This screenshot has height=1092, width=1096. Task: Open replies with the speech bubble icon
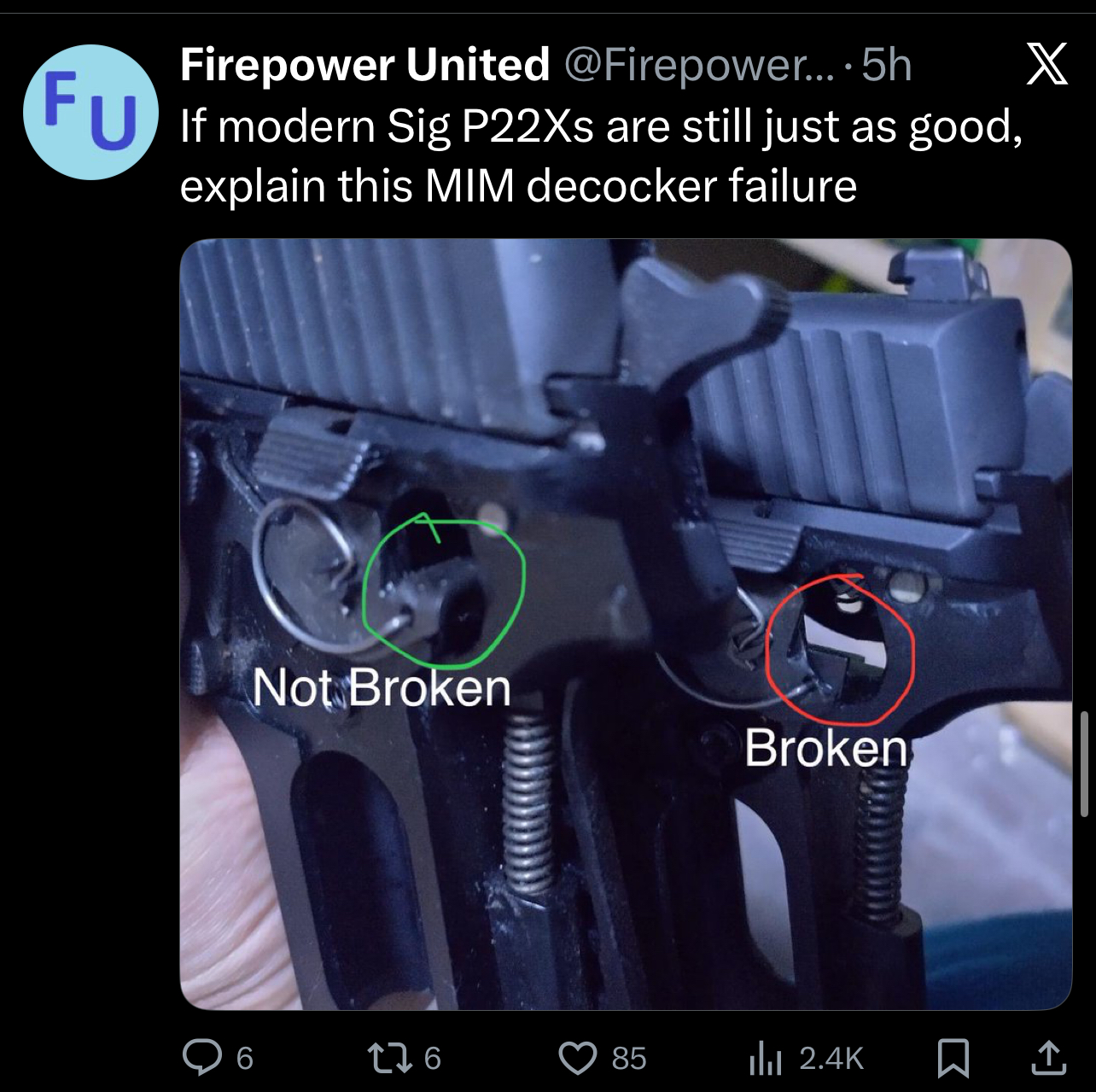pyautogui.click(x=202, y=1058)
